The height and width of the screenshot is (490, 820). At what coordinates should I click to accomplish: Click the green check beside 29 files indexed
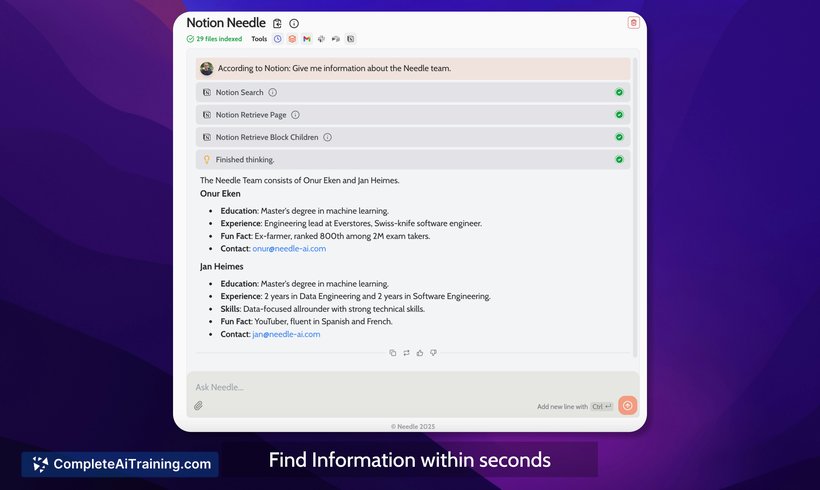pos(190,39)
